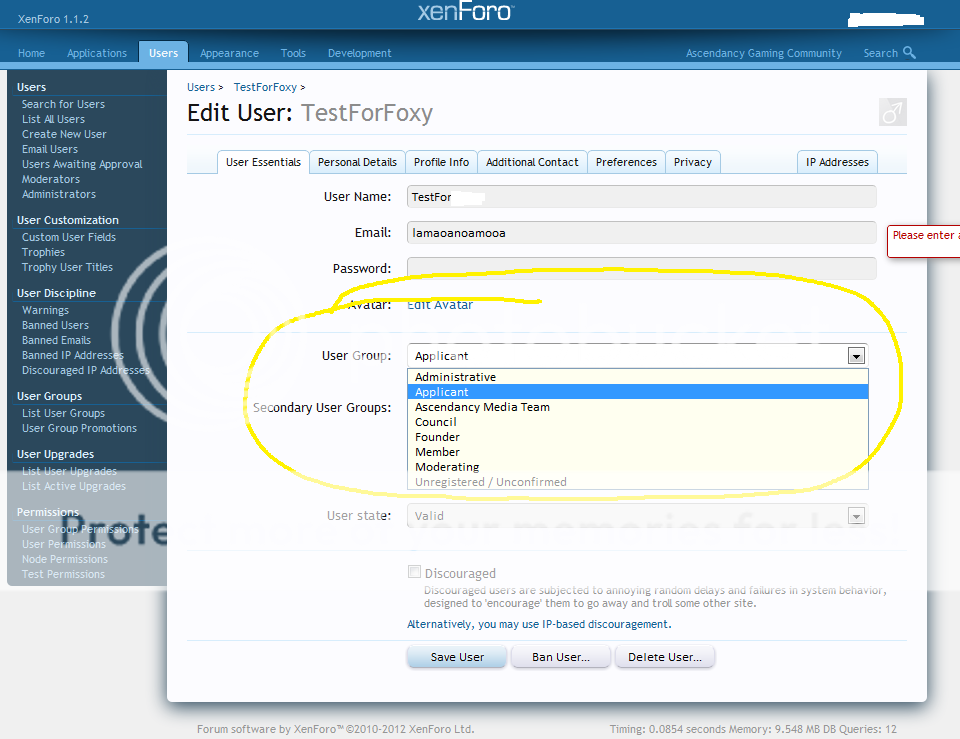Select Council from user group list
This screenshot has width=960, height=739.
pos(436,422)
